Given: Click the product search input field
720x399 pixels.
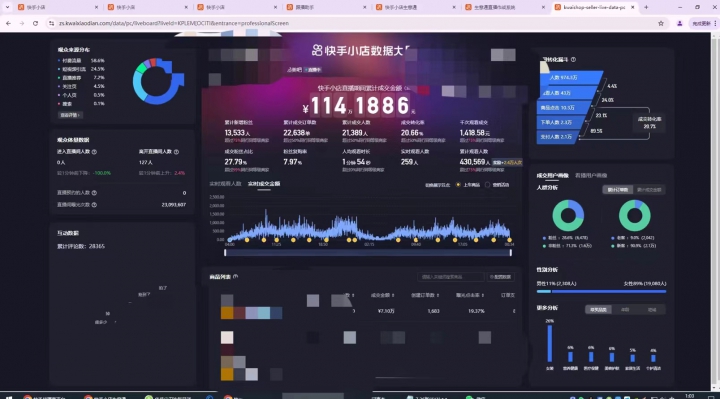Looking at the screenshot, I should 450,277.
